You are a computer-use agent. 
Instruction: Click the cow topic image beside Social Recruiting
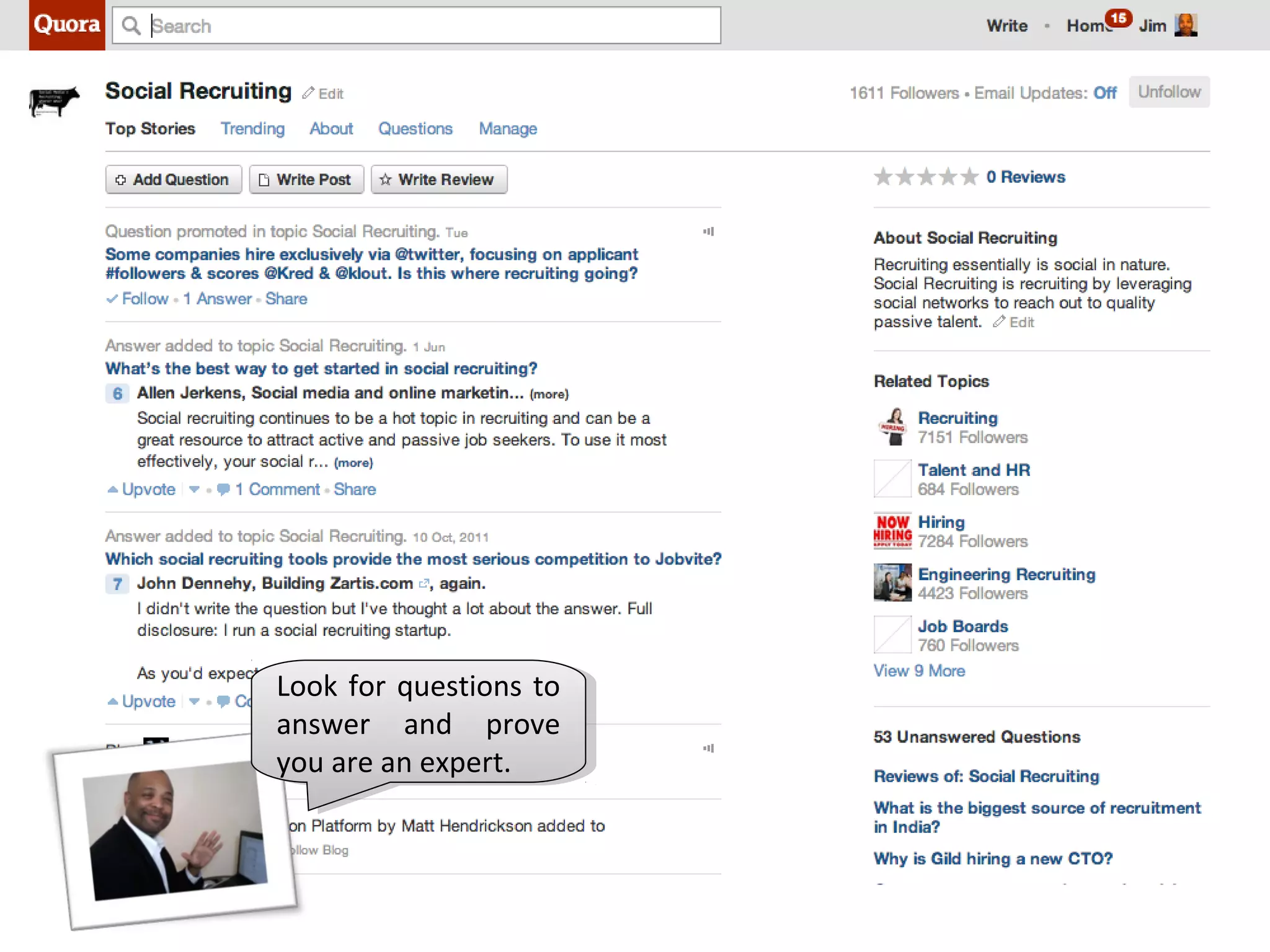pyautogui.click(x=55, y=101)
